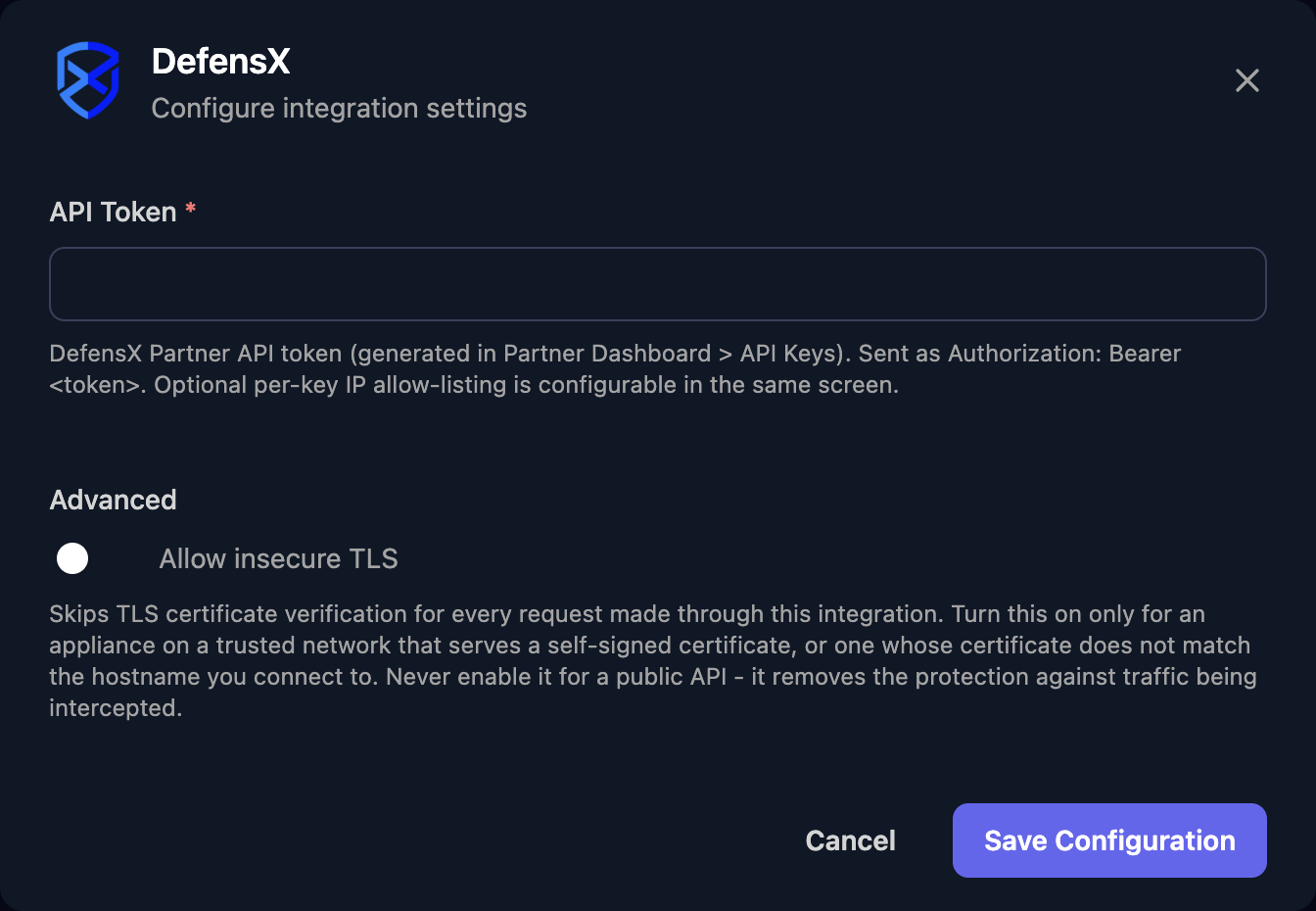Toggle the Allow insecure TLS switch
The image size is (1316, 911).
[94, 558]
